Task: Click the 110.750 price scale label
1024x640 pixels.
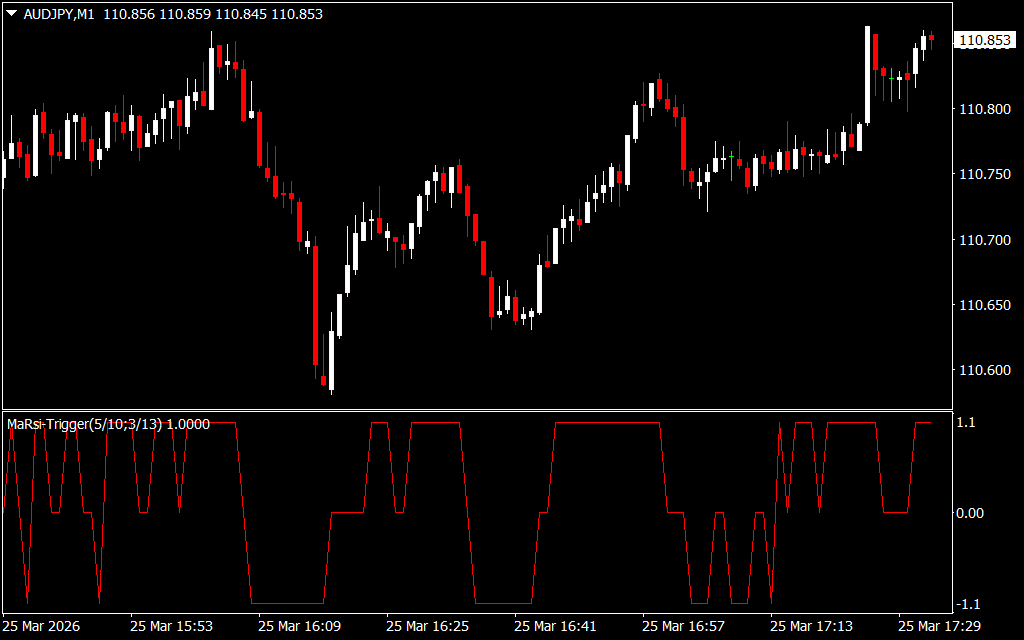Action: pos(984,175)
